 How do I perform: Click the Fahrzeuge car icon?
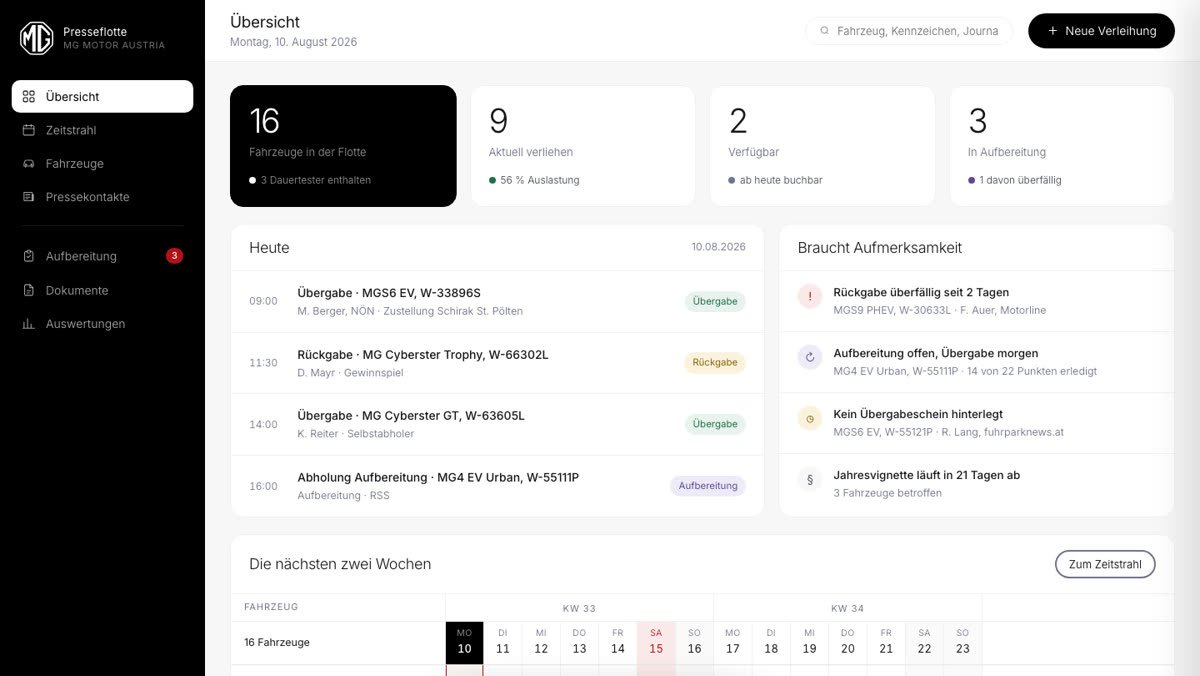pos(29,163)
